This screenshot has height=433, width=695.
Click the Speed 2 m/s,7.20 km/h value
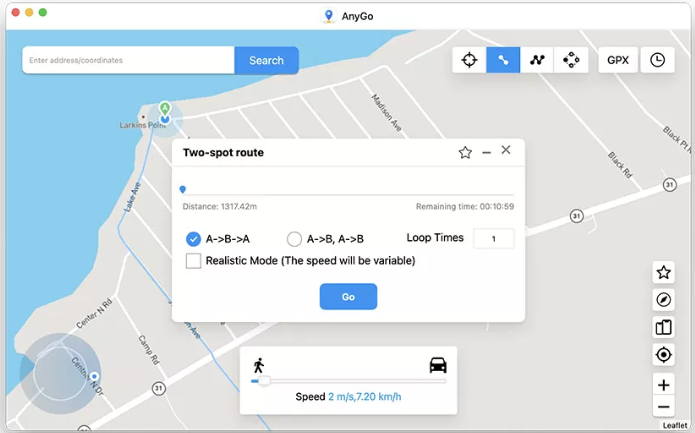pyautogui.click(x=364, y=397)
